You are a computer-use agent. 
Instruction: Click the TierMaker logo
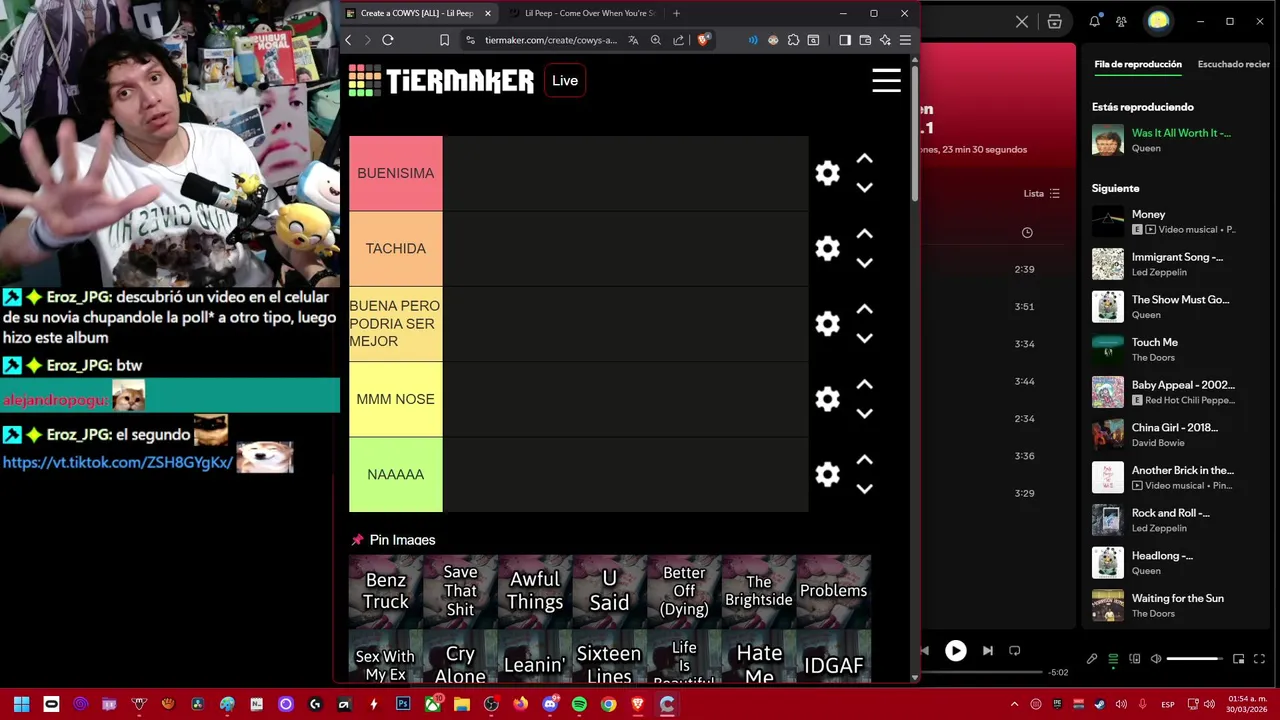(x=441, y=81)
